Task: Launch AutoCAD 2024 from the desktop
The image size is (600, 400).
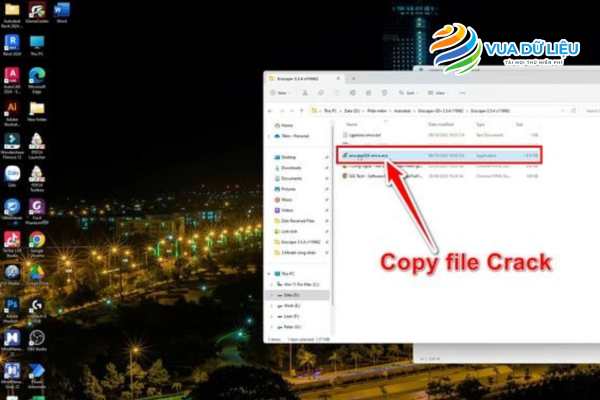Action: coord(12,75)
